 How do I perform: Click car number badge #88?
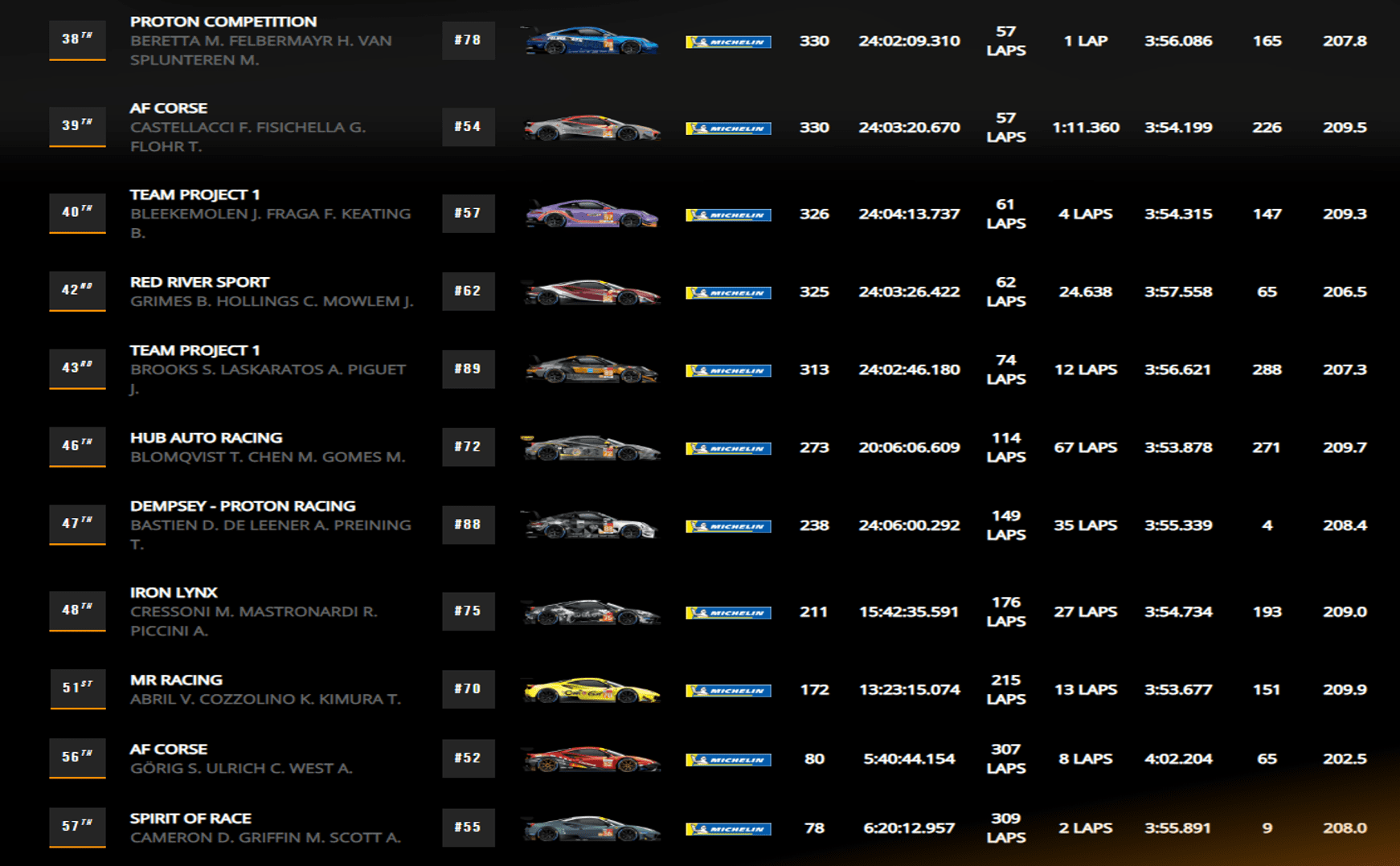[x=469, y=525]
